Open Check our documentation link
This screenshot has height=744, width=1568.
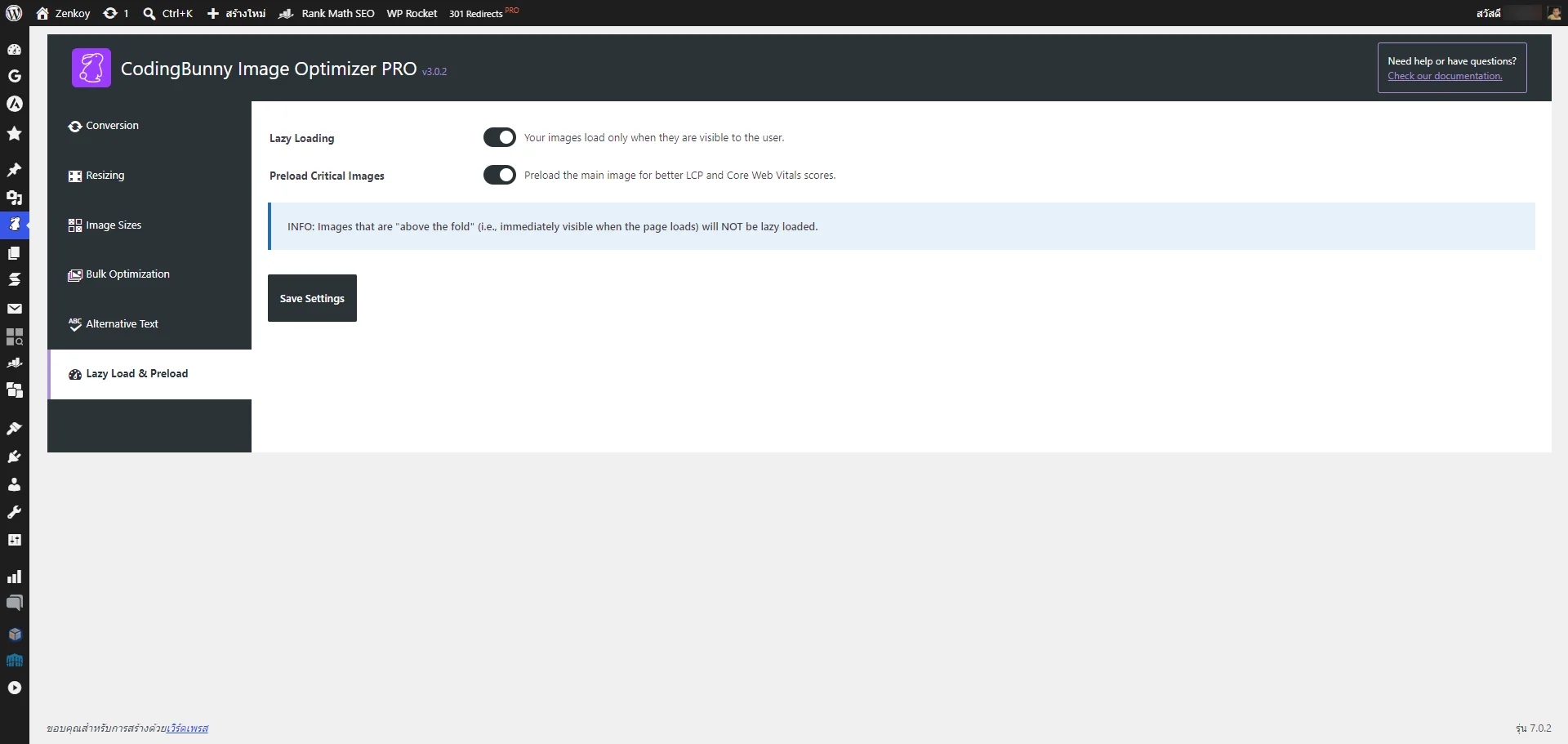[1445, 76]
